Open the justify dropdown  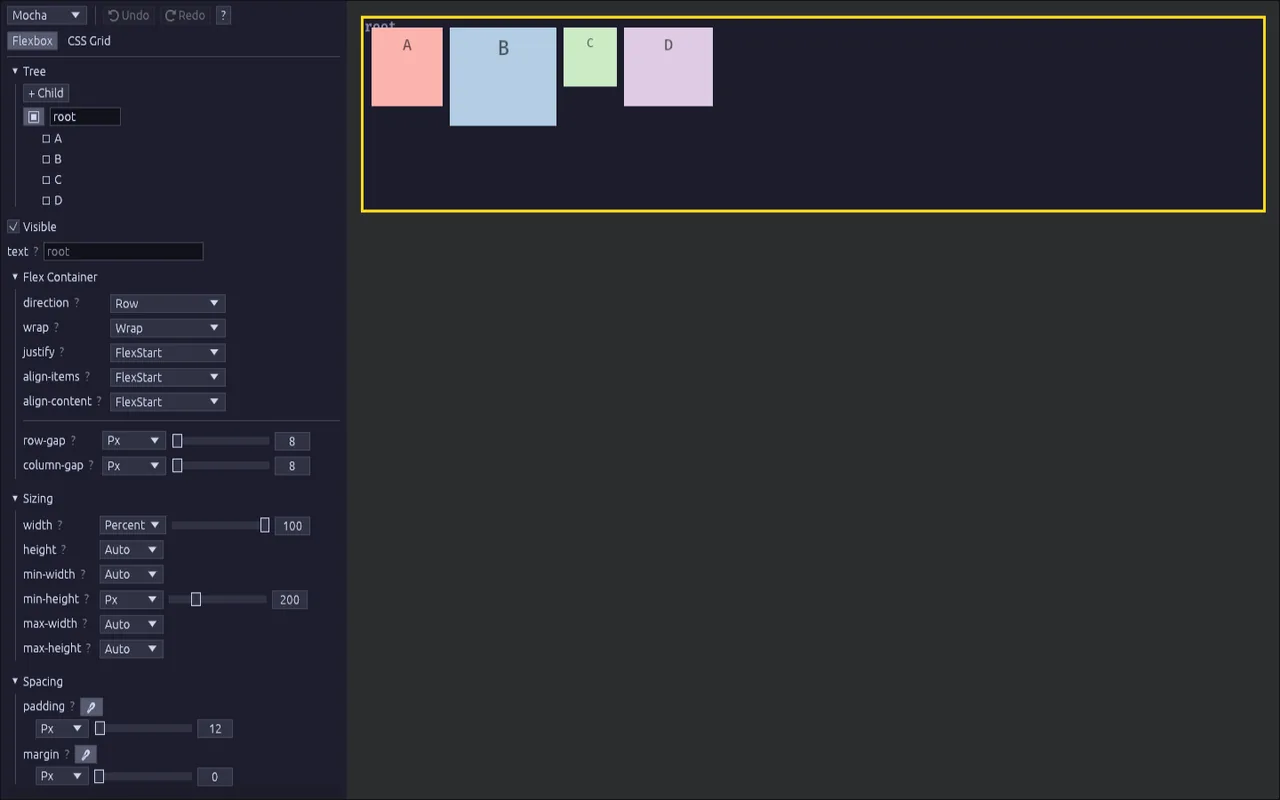point(167,352)
